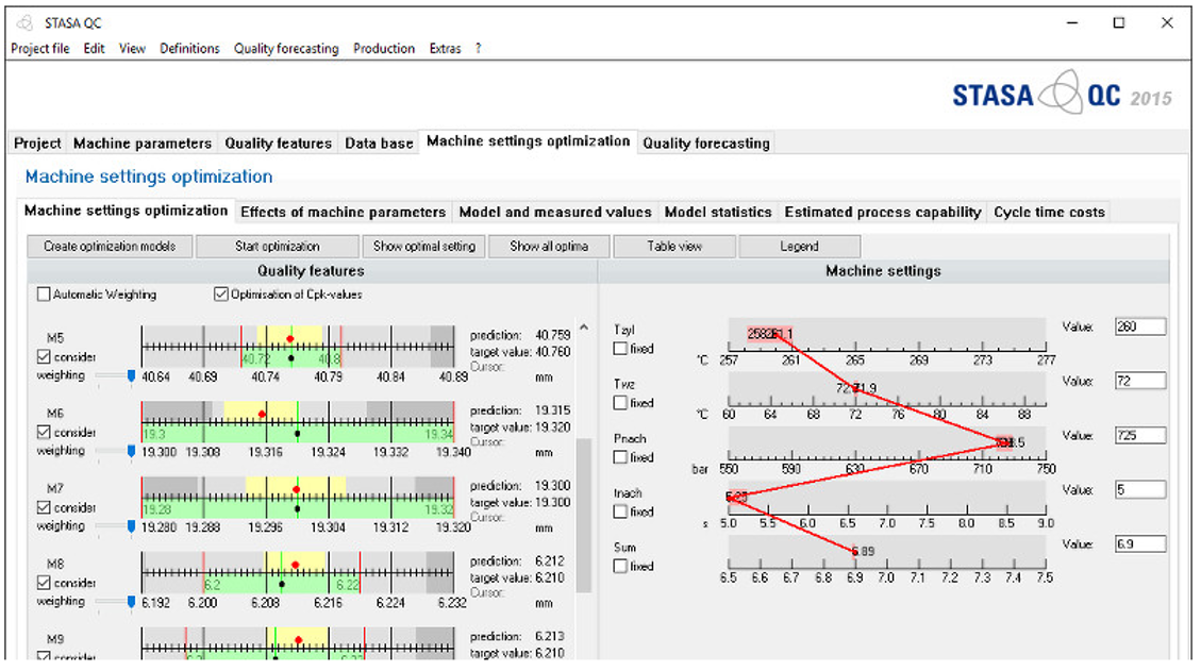The image size is (1200, 671).
Task: Uncheck Optimisation of Cpk-values
Action: [221, 295]
